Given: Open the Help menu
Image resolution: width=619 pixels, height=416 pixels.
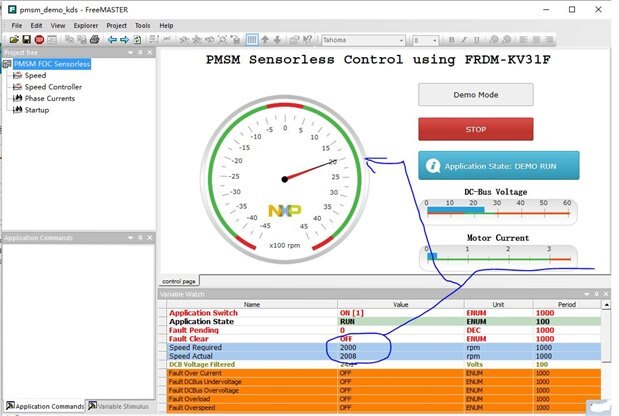Looking at the screenshot, I should tap(166, 26).
